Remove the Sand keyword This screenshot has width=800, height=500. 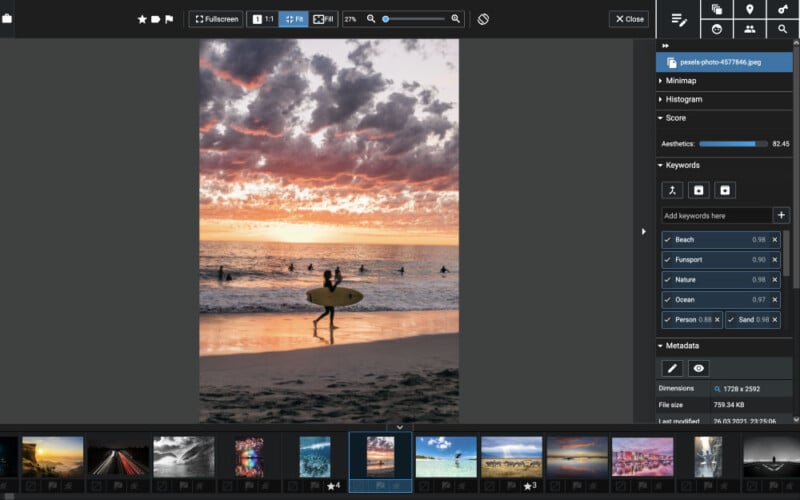coord(774,320)
